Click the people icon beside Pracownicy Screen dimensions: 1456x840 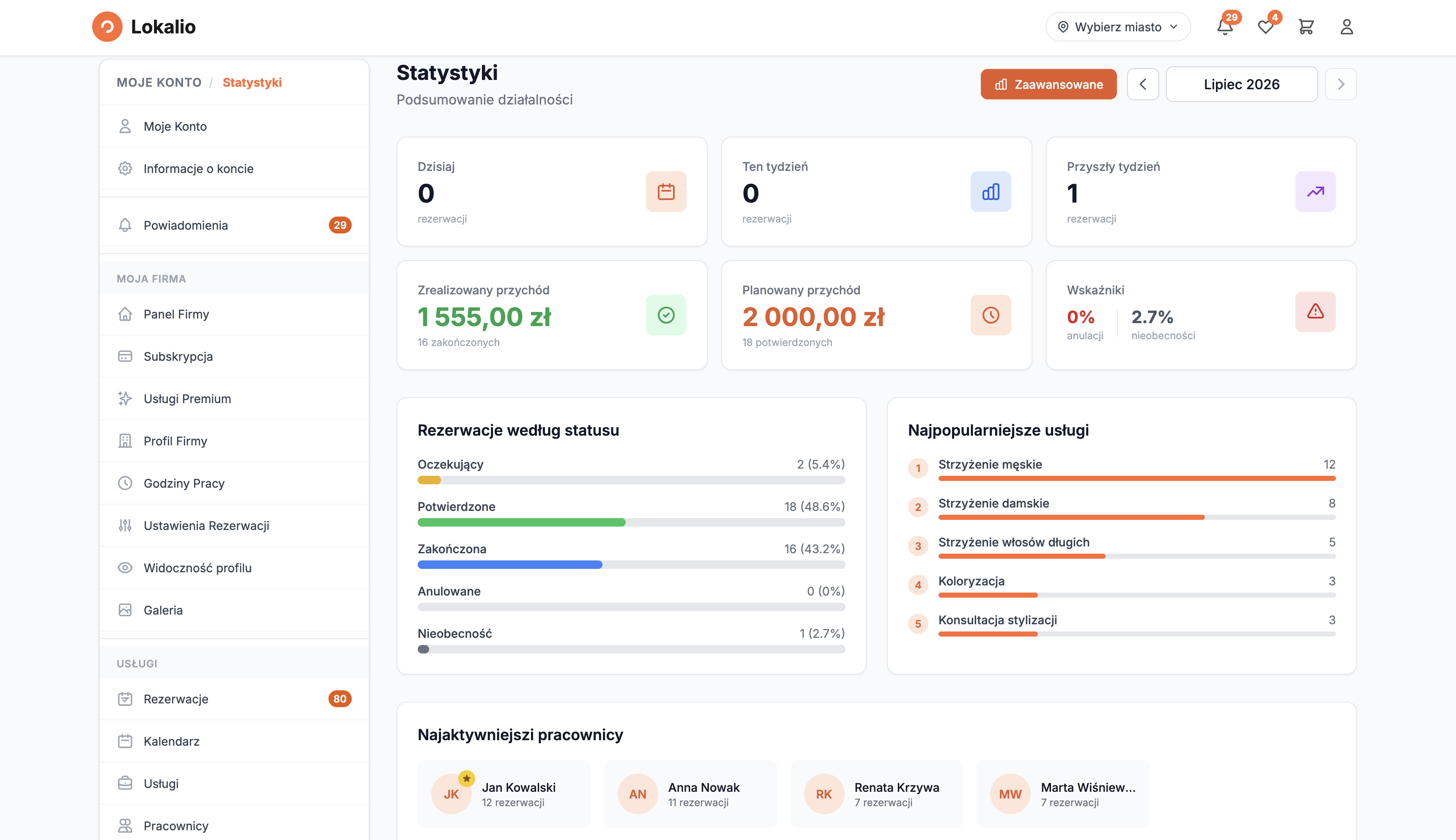[125, 826]
